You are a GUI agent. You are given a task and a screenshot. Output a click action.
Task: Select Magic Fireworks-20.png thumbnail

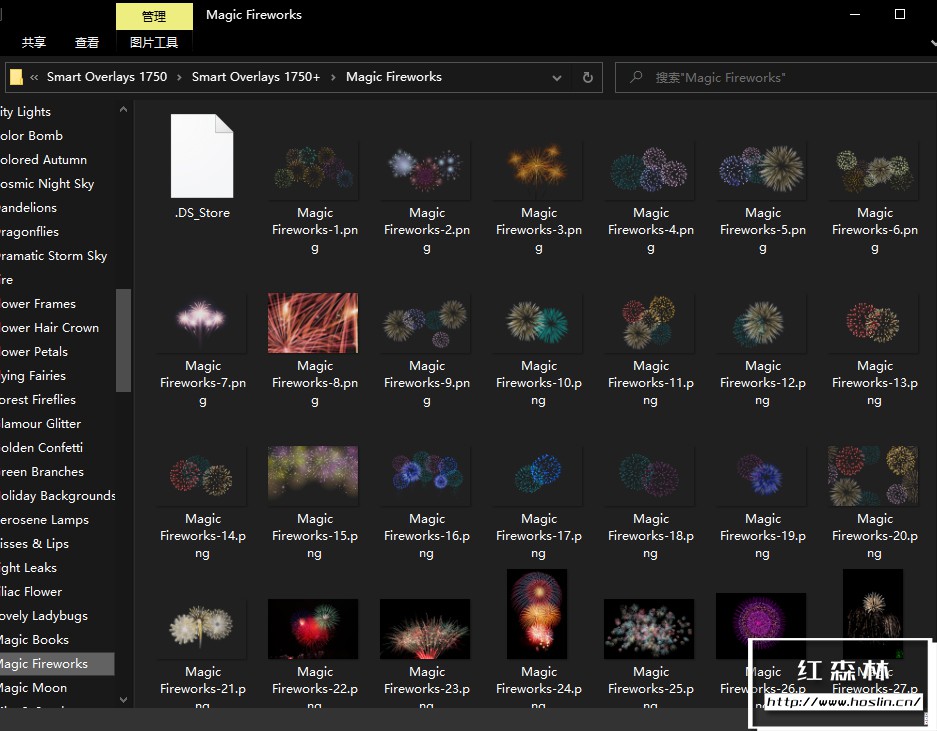click(x=874, y=476)
